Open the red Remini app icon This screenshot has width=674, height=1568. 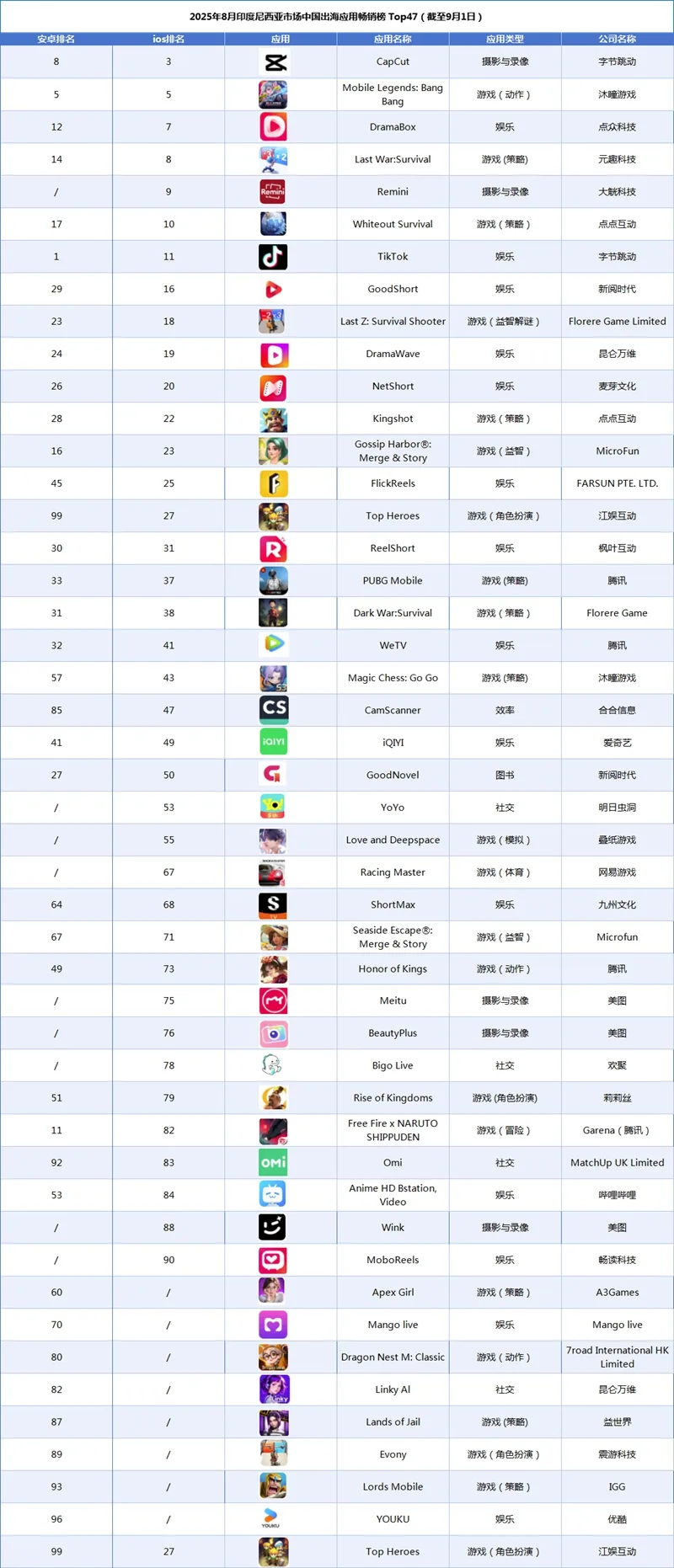click(x=273, y=192)
